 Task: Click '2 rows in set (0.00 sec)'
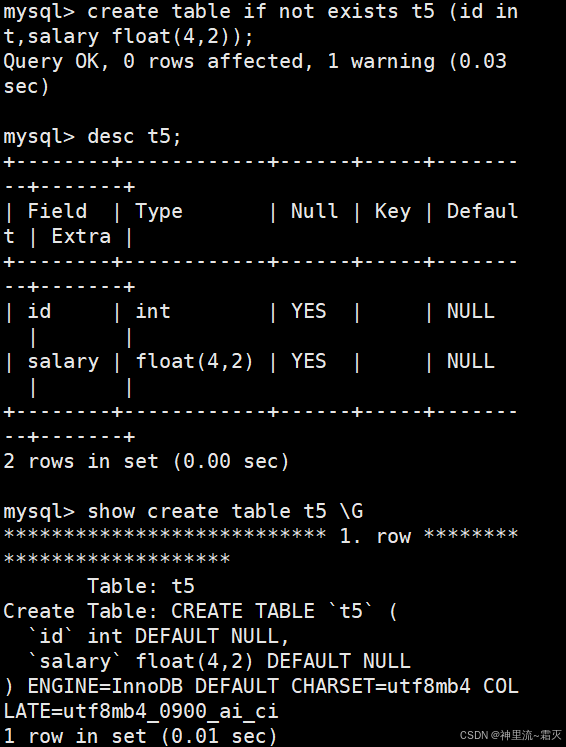pyautogui.click(x=146, y=462)
